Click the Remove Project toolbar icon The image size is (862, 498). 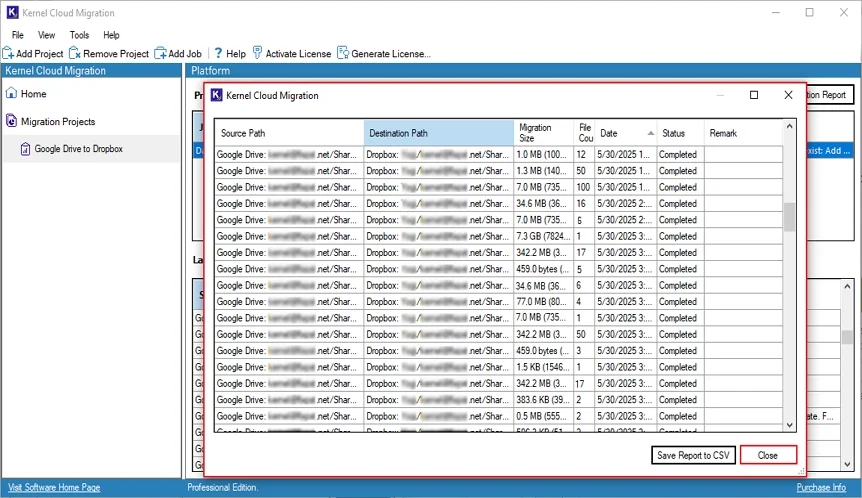(x=75, y=53)
